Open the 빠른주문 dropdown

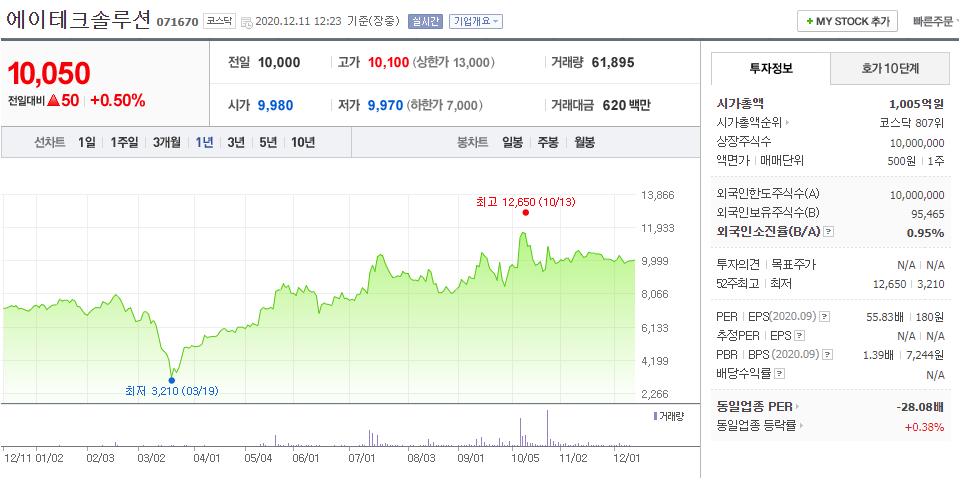935,21
